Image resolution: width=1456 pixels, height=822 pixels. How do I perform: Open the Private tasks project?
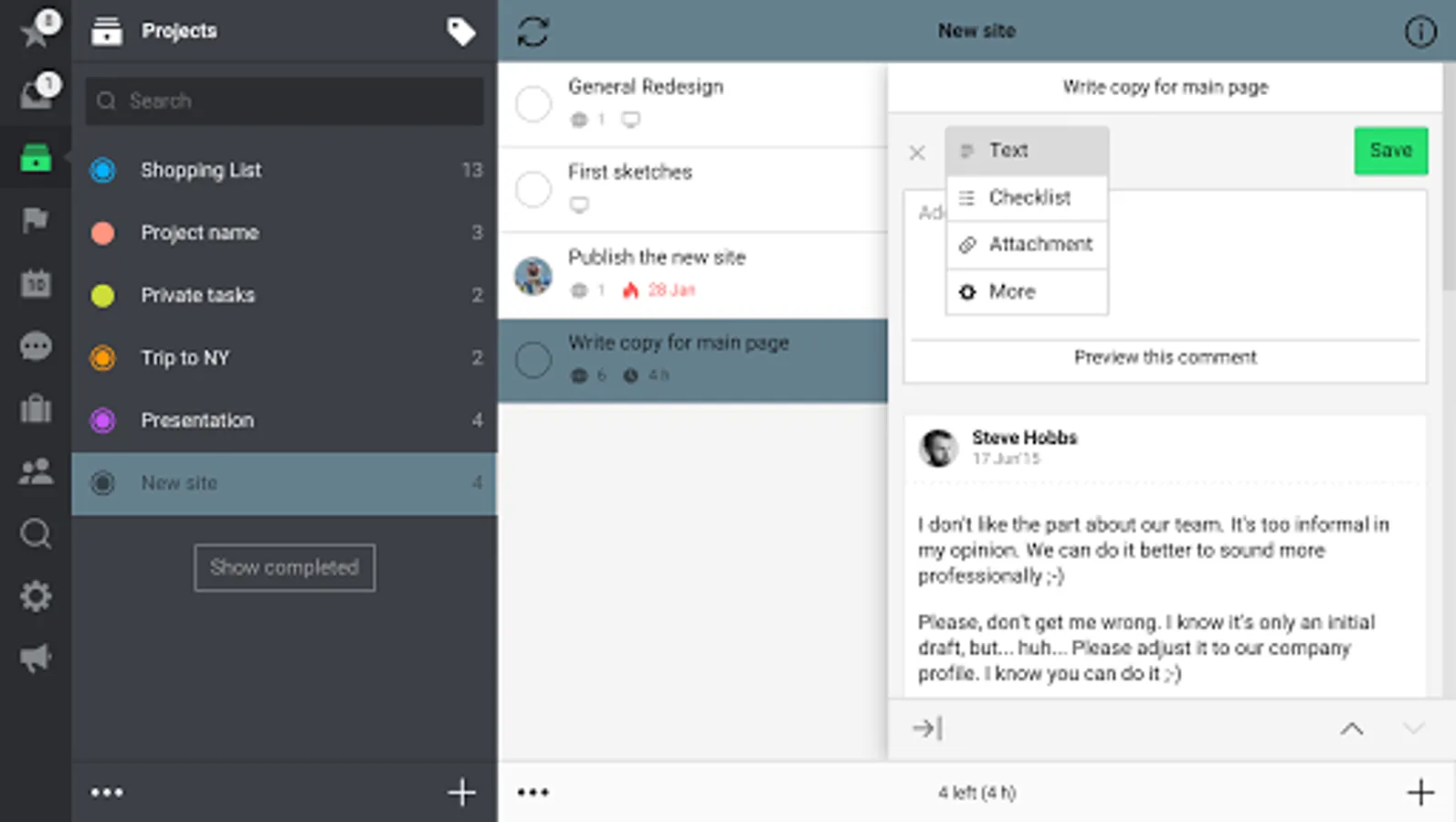(x=284, y=295)
